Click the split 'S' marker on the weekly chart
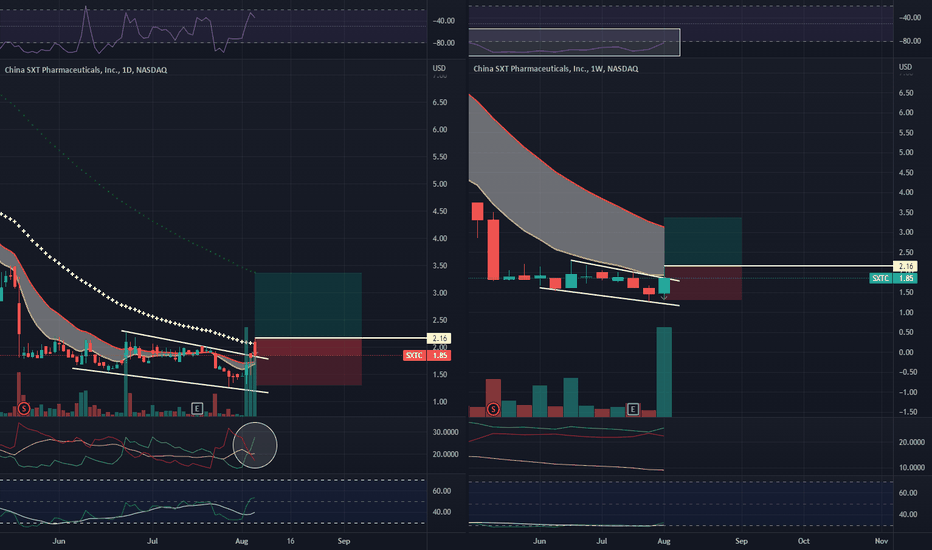 [493, 409]
